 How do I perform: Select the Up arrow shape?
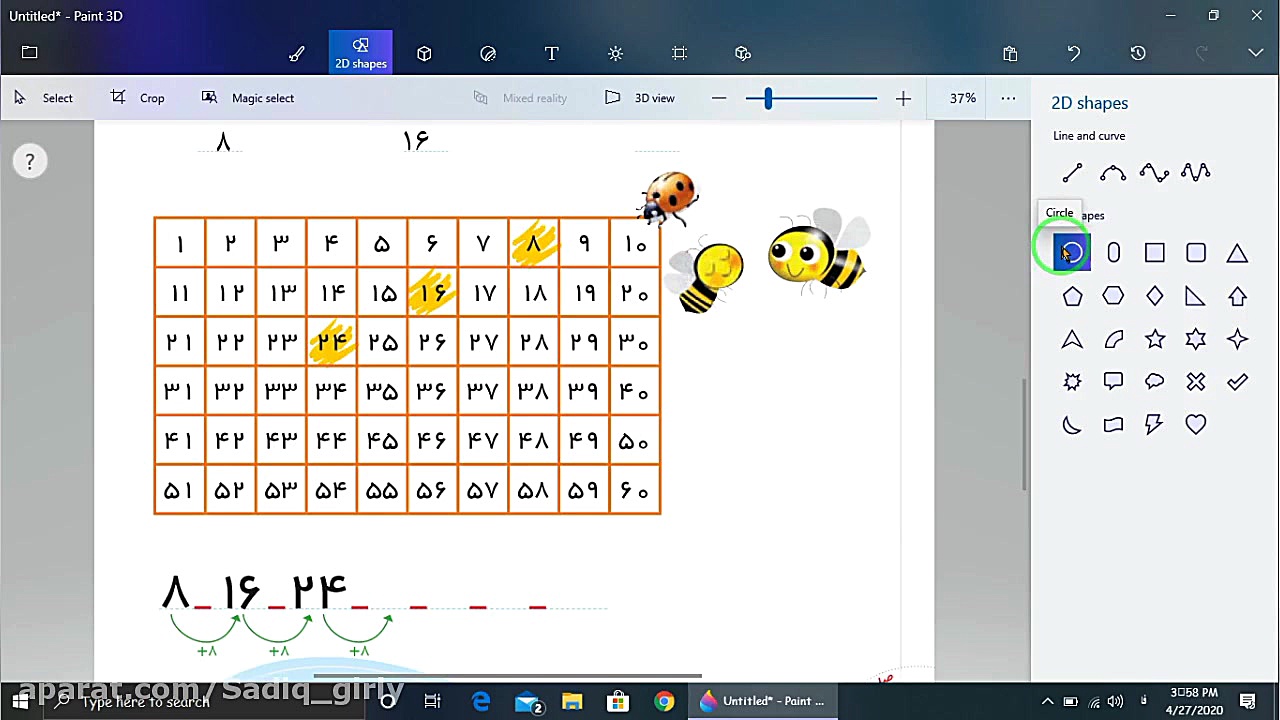pos(1238,296)
